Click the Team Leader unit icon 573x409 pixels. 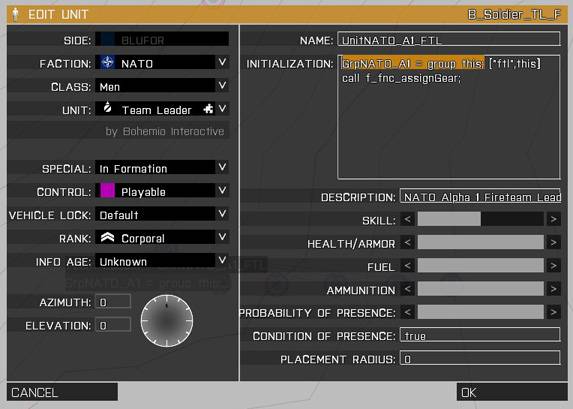(107, 107)
